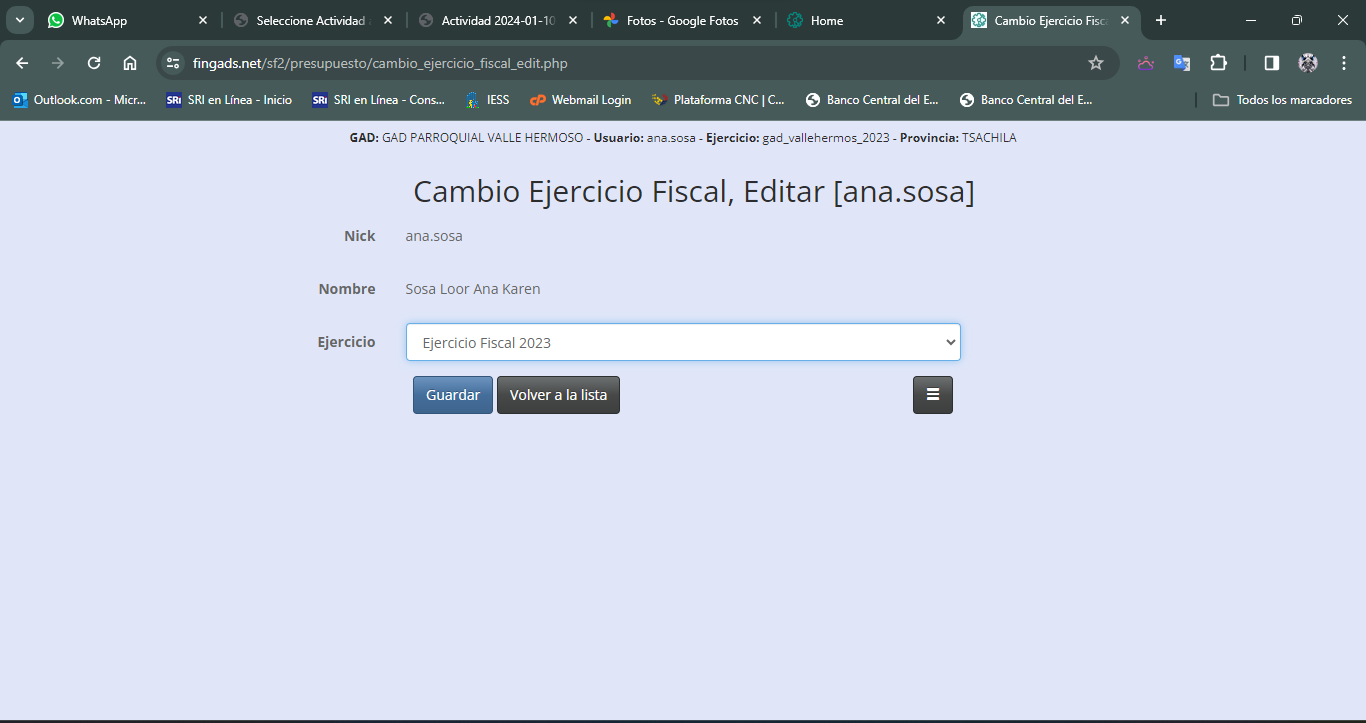Toggle the browser side panel
Image resolution: width=1366 pixels, height=723 pixels.
(x=1271, y=63)
